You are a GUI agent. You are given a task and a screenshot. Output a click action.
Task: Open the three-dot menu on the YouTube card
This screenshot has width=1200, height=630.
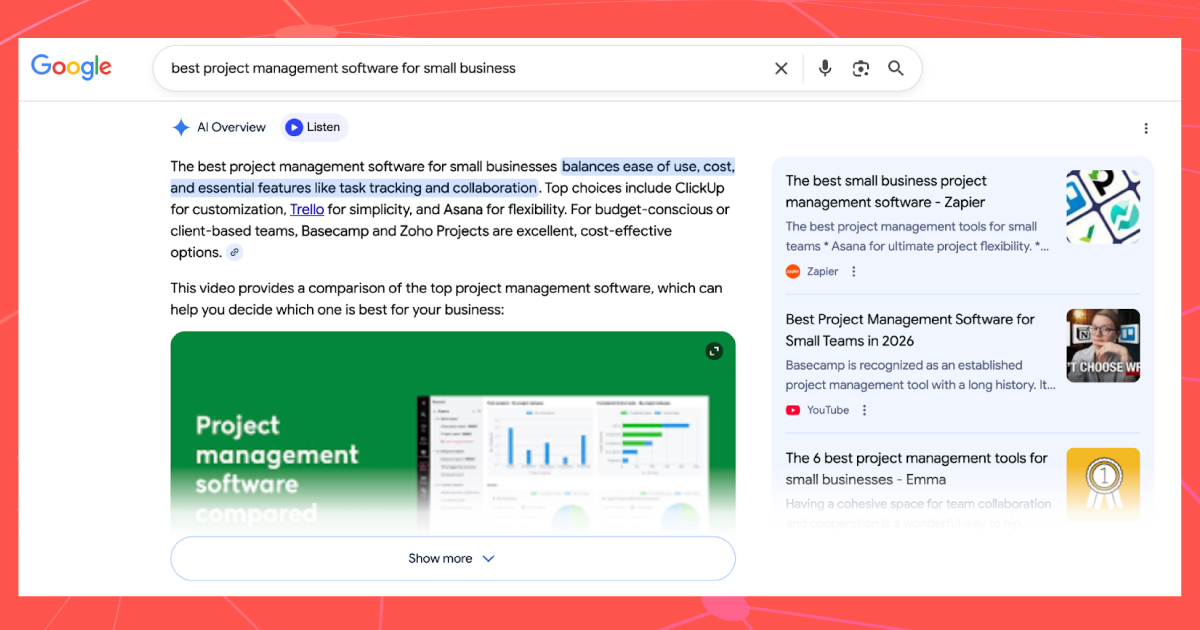pos(864,410)
